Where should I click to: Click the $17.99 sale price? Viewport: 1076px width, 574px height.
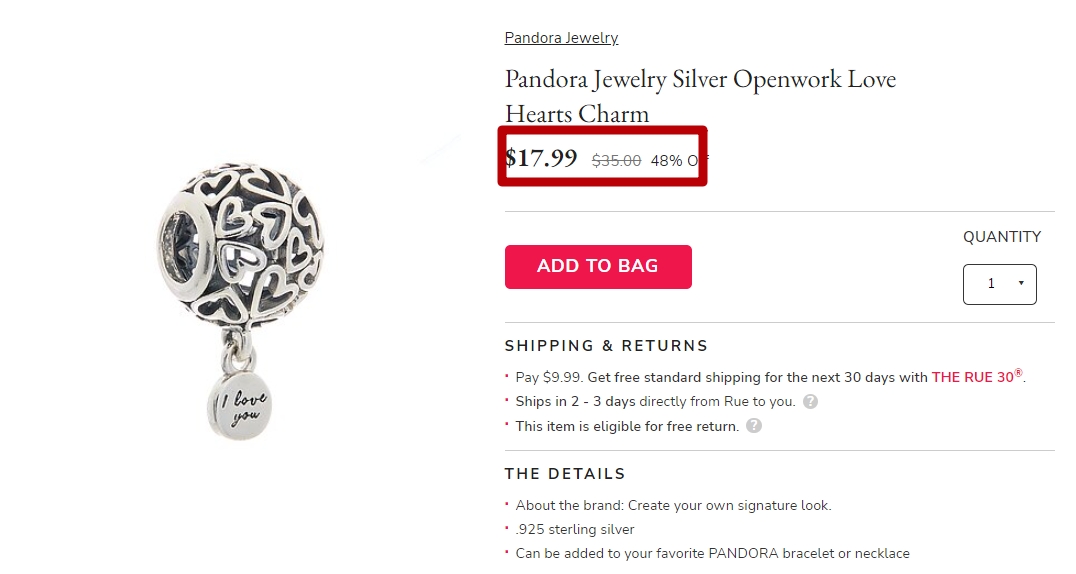pyautogui.click(x=541, y=158)
